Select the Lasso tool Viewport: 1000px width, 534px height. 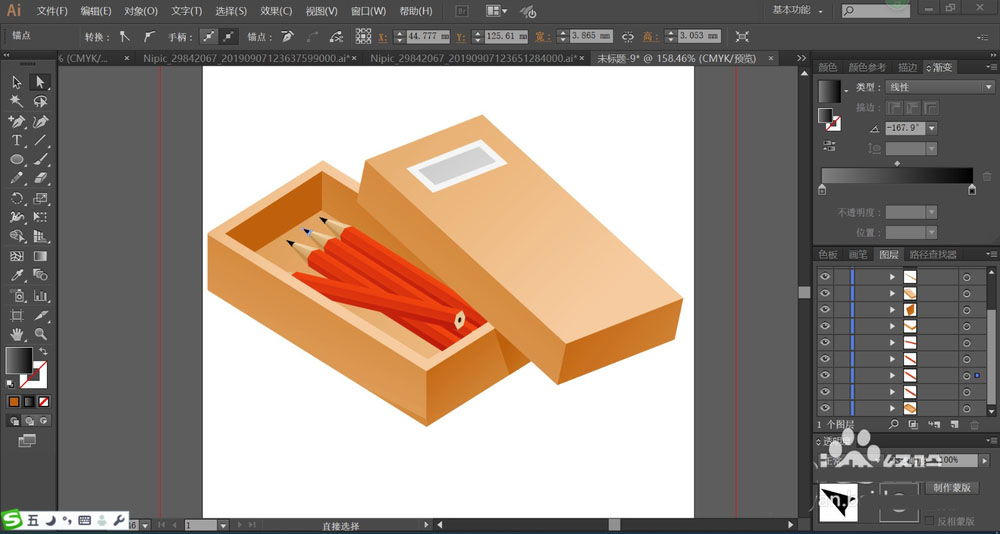[x=40, y=101]
